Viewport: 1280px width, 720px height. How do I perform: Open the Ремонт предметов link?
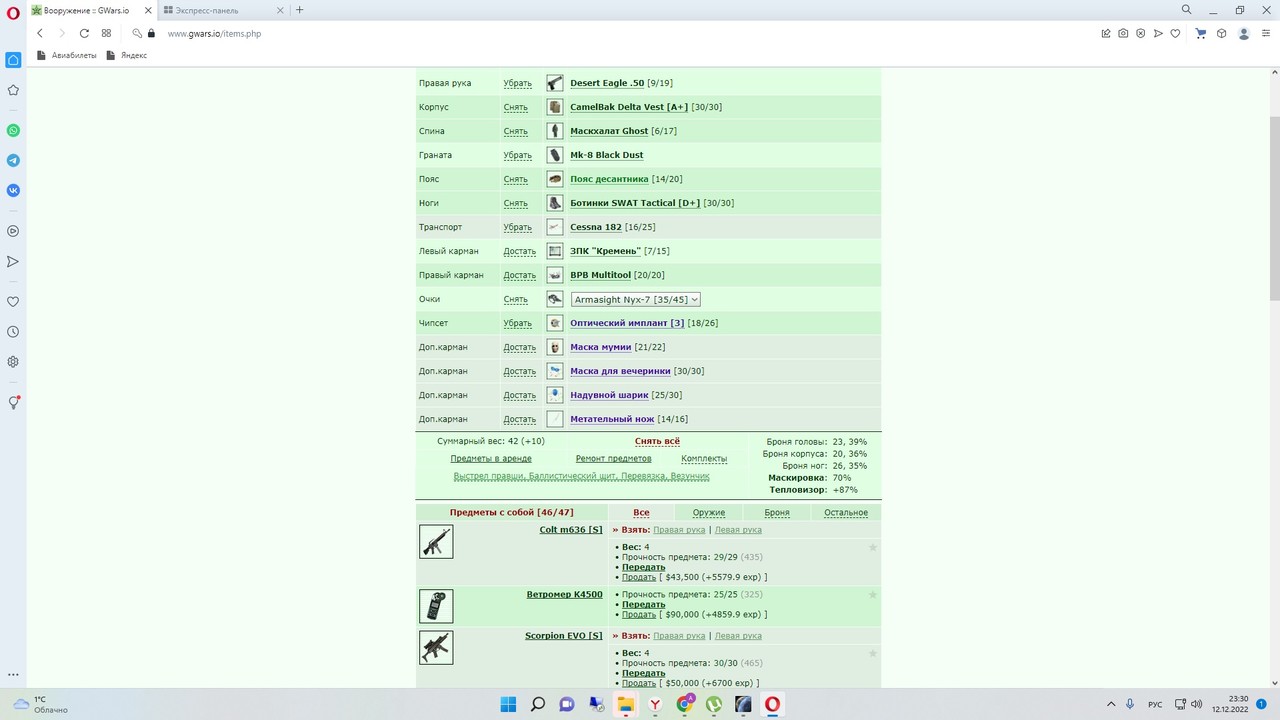[613, 459]
